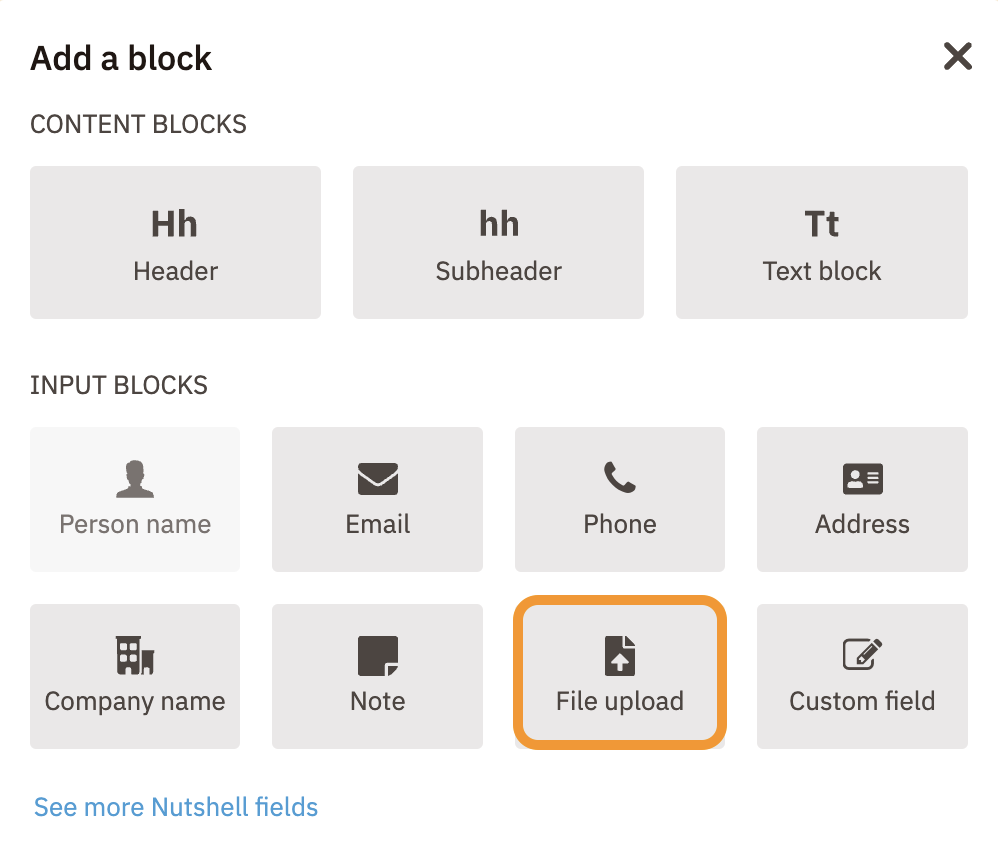This screenshot has height=864, width=998.
Task: Select the Header label text
Action: [175, 271]
